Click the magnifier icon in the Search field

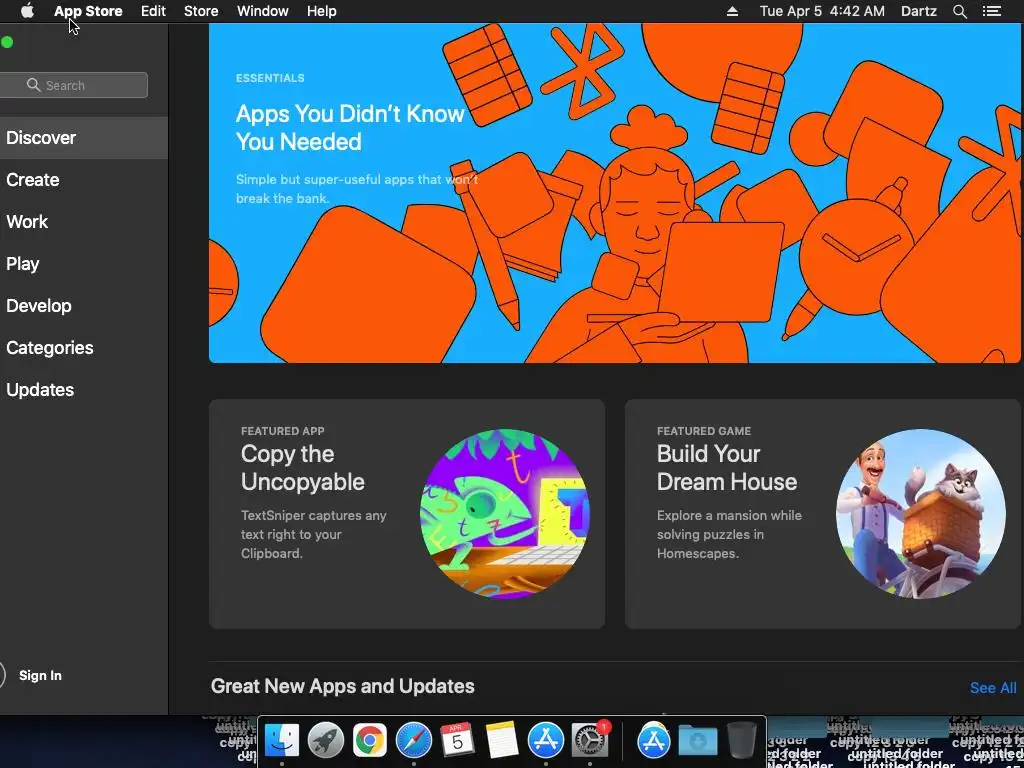click(x=34, y=85)
